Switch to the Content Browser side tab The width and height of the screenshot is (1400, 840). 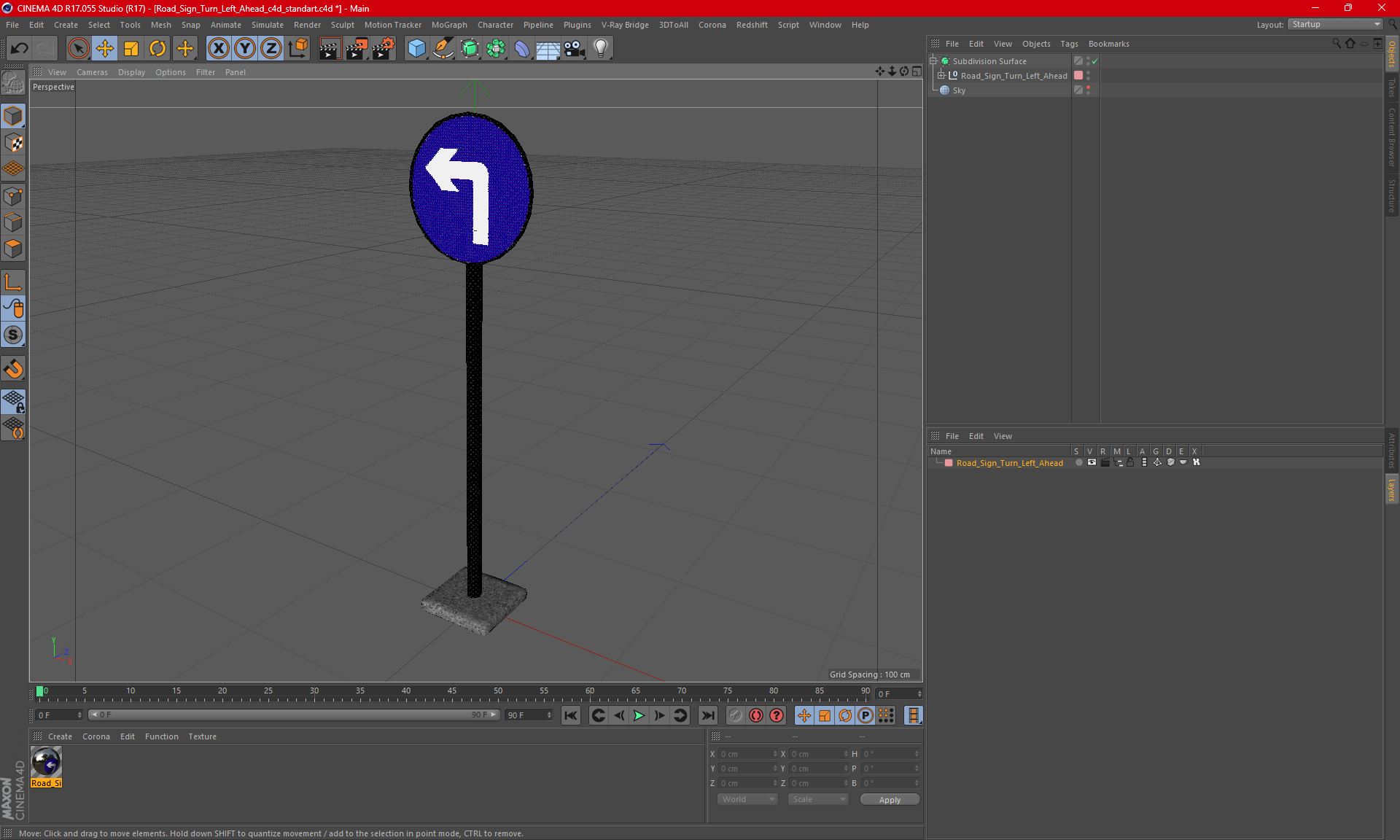[x=1391, y=137]
